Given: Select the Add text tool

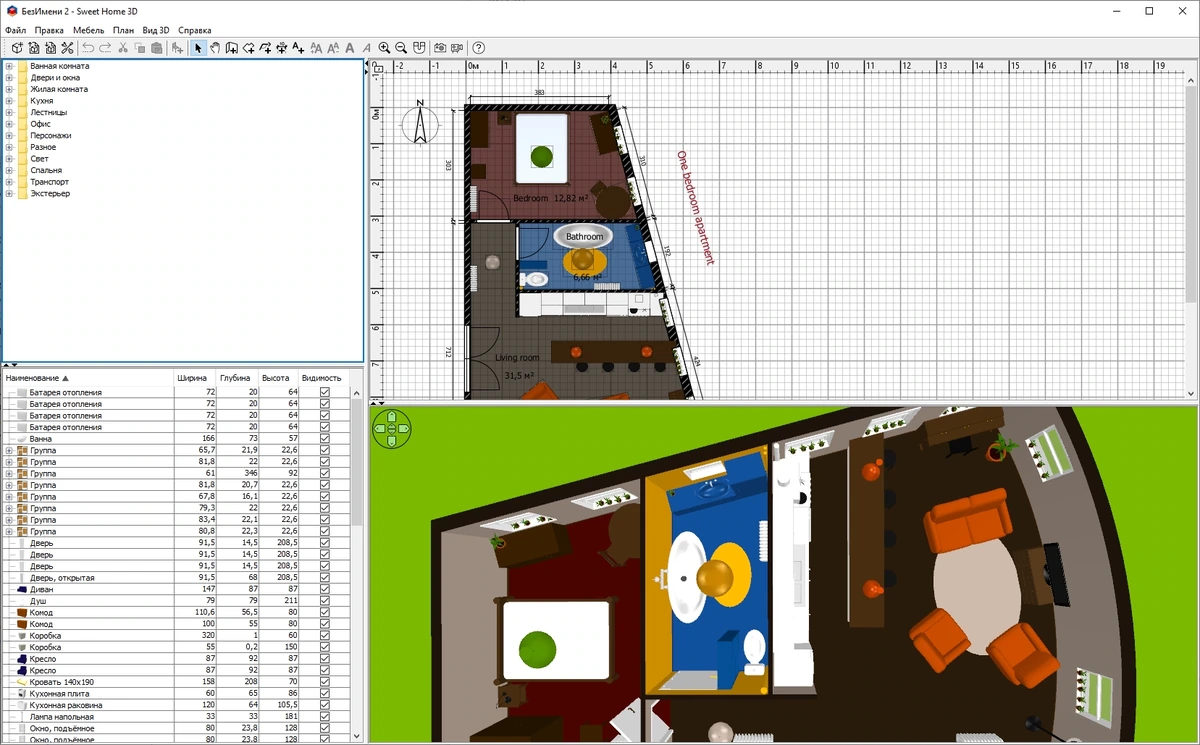Looking at the screenshot, I should click(x=298, y=48).
